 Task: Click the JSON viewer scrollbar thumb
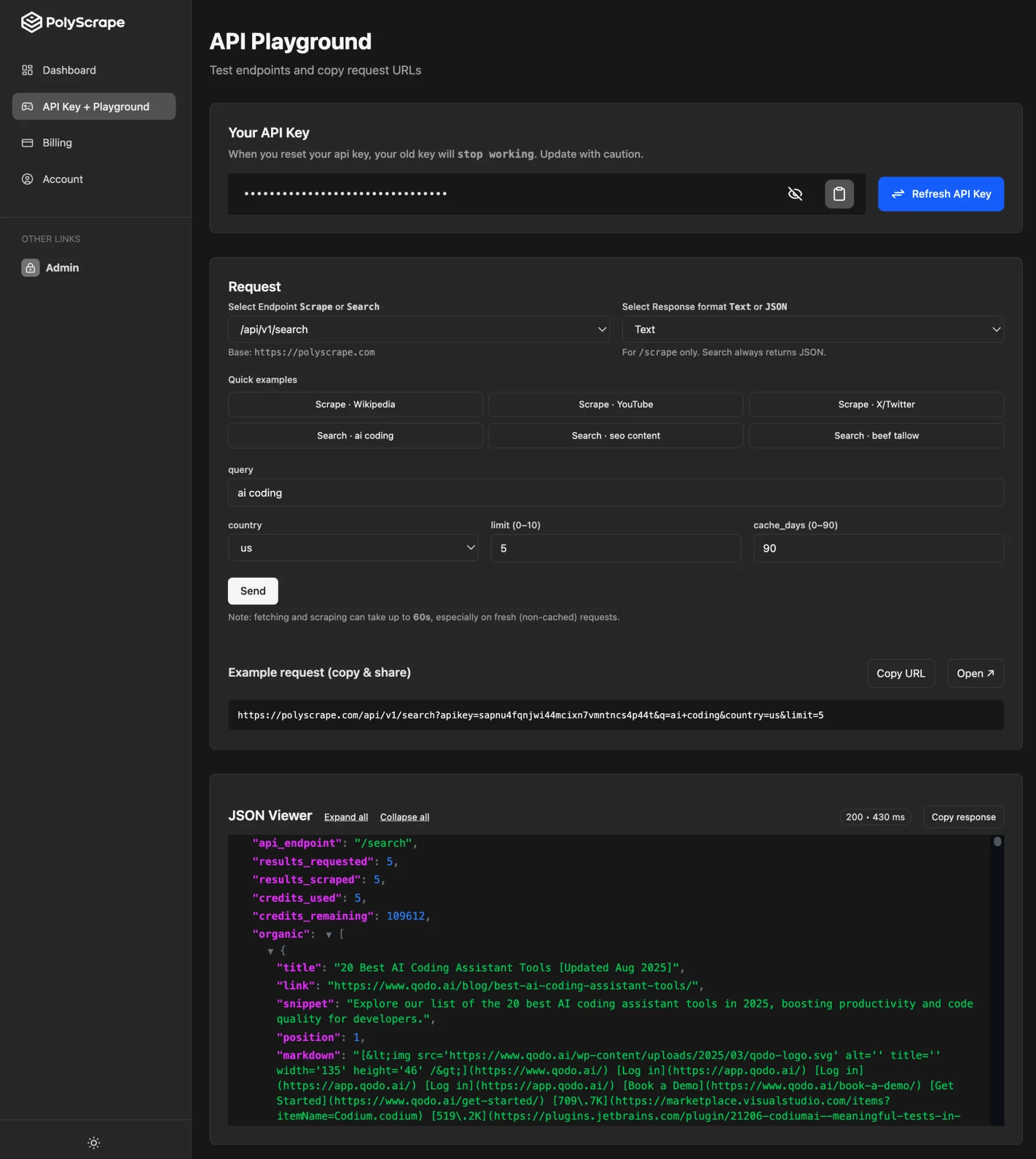click(x=997, y=841)
